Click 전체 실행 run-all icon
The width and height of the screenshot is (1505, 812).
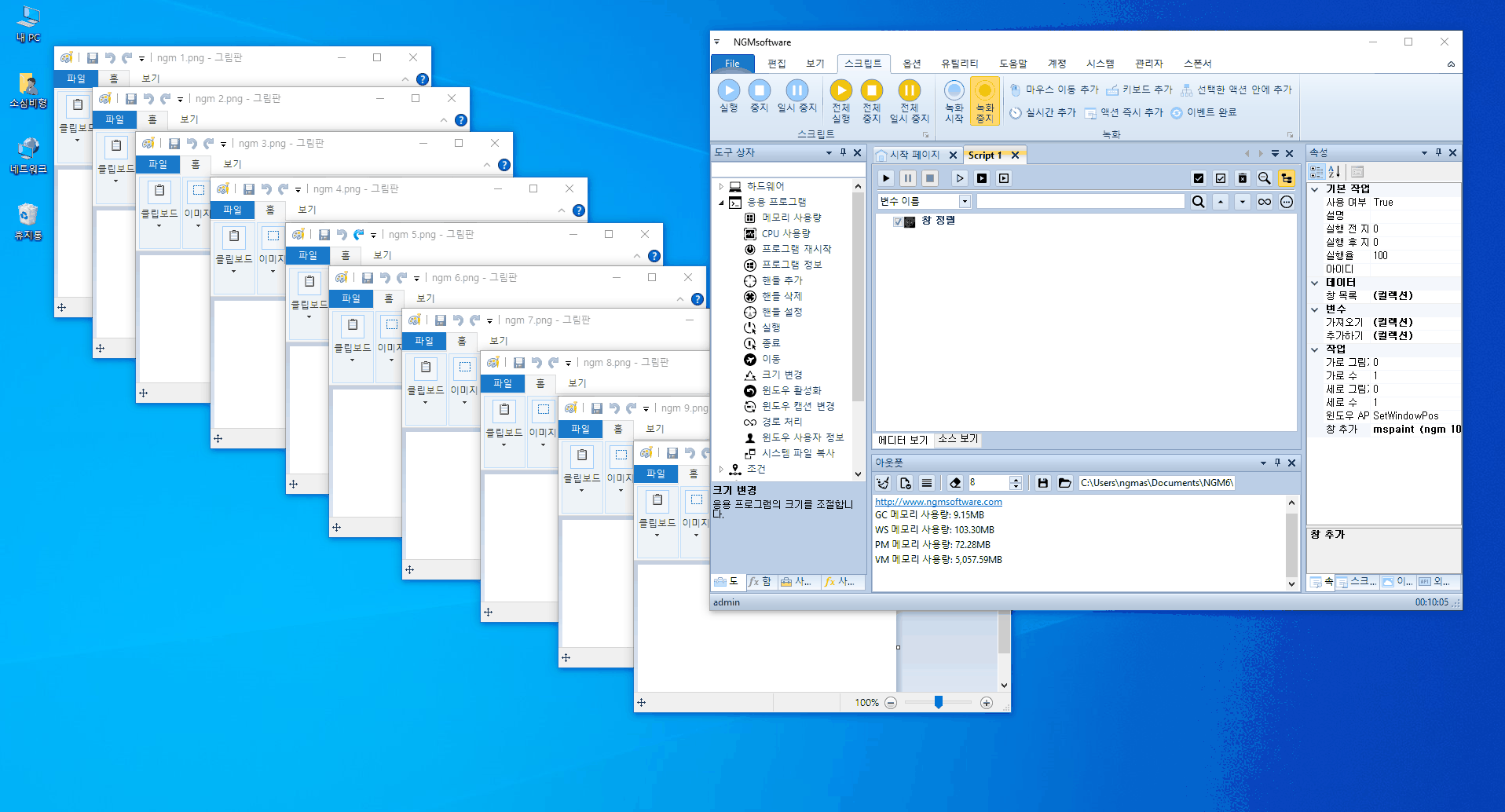(840, 101)
